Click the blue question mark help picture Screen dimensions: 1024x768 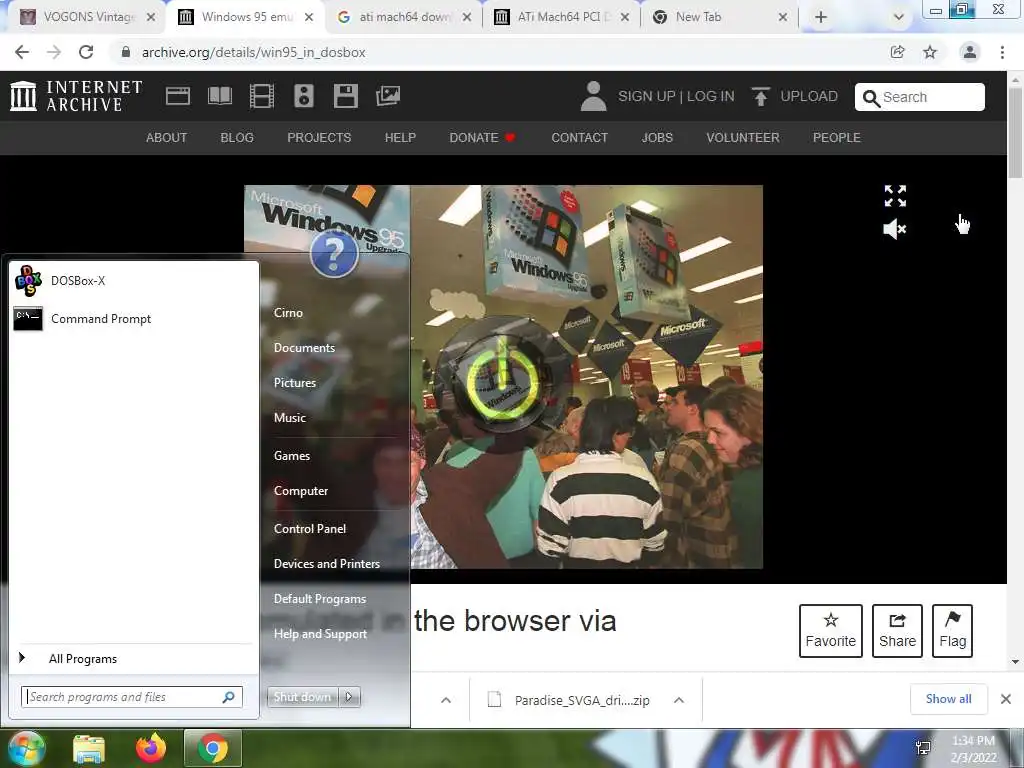click(334, 254)
